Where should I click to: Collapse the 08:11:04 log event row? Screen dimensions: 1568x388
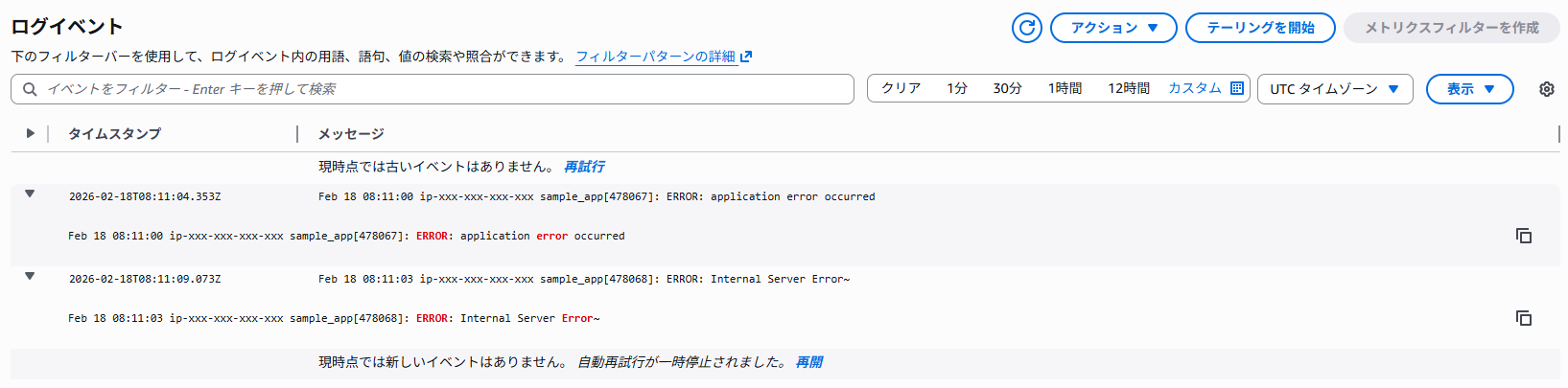click(x=30, y=194)
